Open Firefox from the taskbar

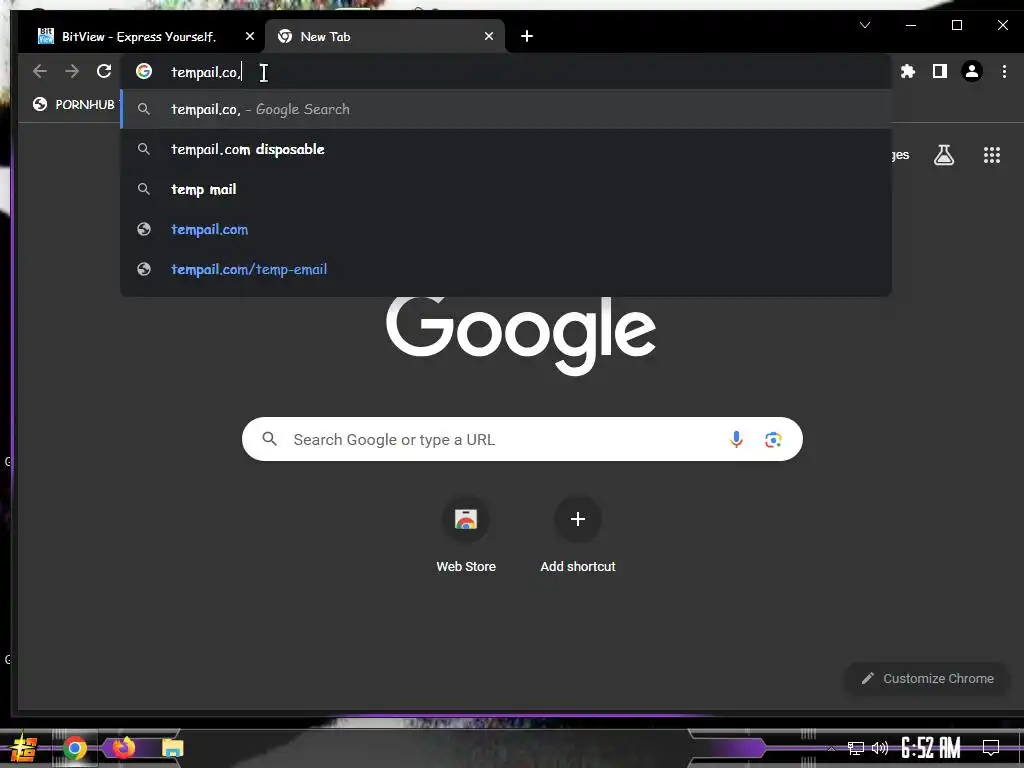[x=123, y=748]
